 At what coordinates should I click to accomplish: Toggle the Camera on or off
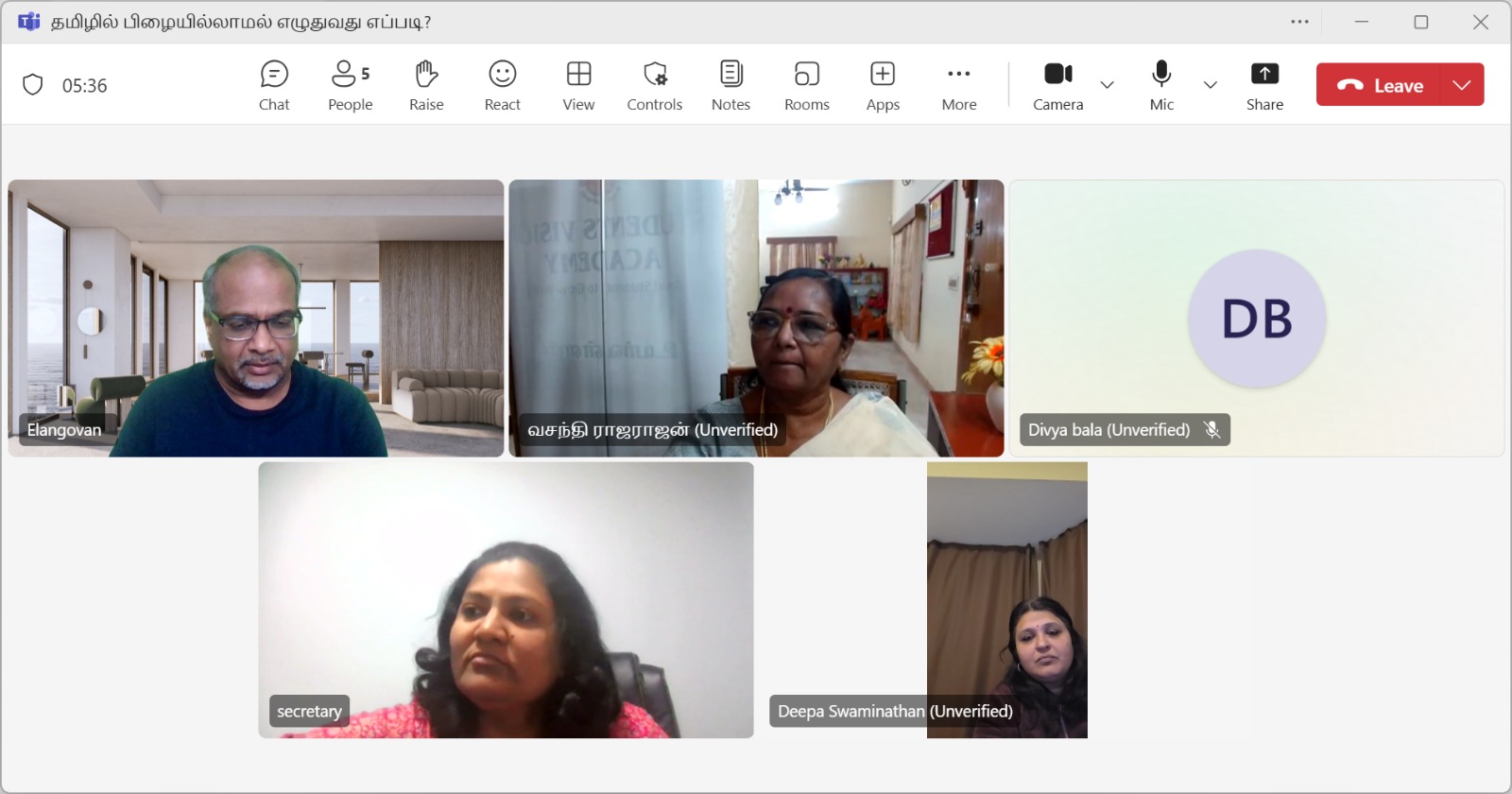coord(1057,85)
